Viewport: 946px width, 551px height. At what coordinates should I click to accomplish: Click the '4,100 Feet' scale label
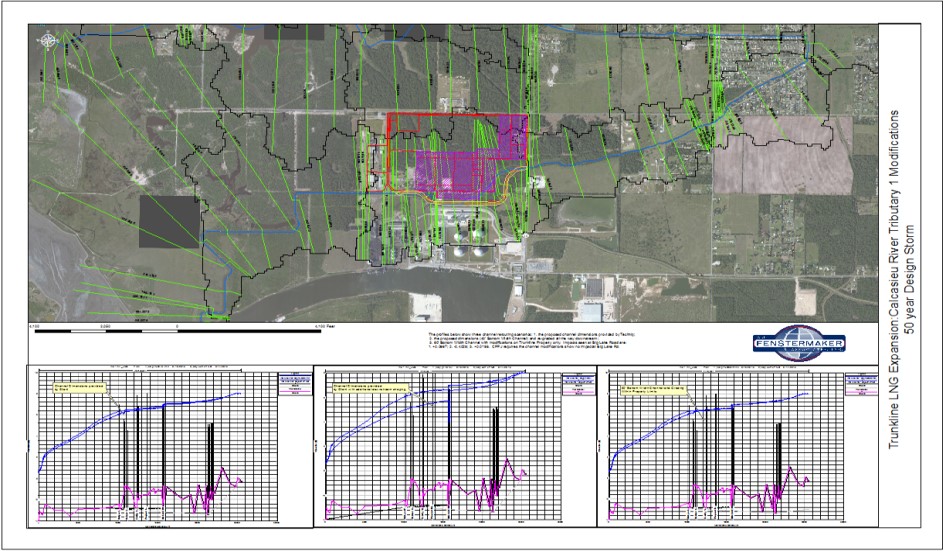[323, 326]
